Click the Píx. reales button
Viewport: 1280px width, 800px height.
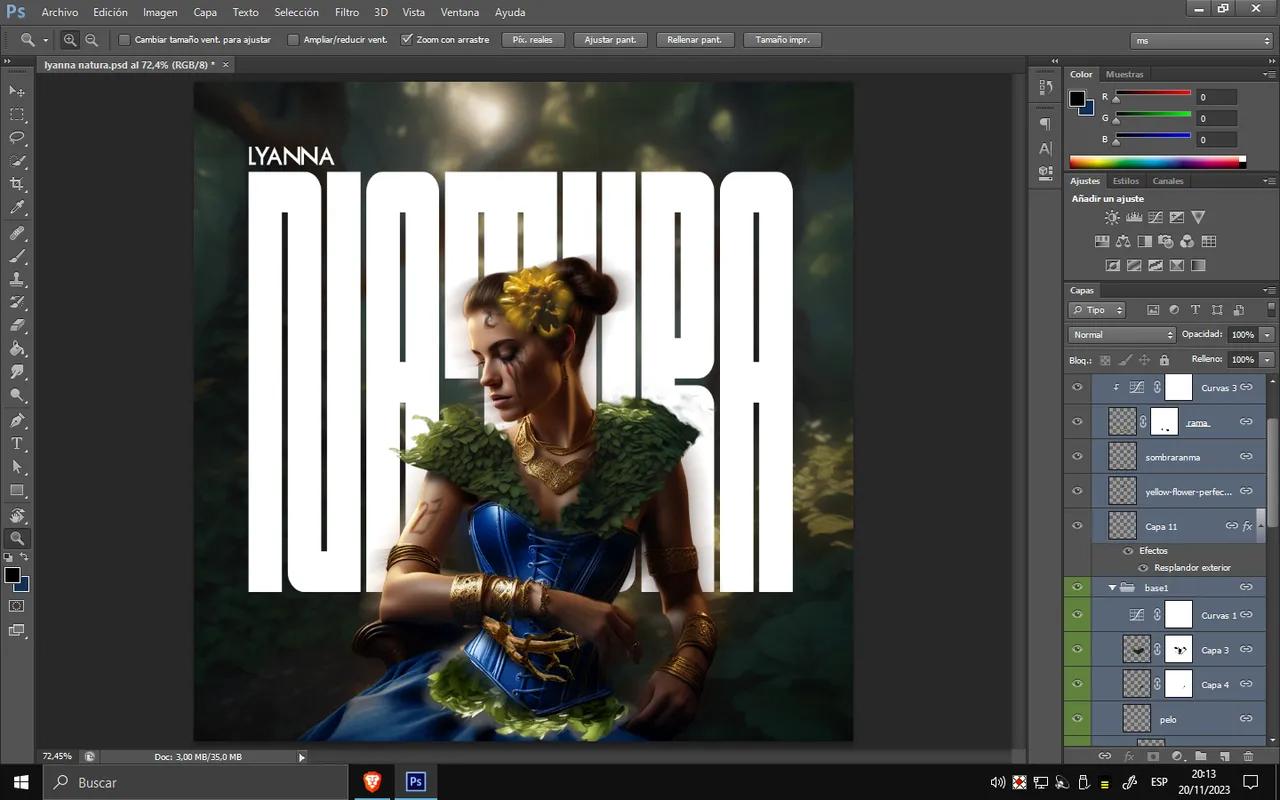pyautogui.click(x=533, y=40)
